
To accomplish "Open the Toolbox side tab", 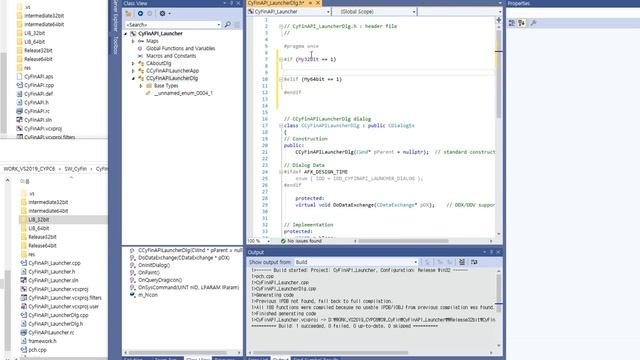I will 115,45.
